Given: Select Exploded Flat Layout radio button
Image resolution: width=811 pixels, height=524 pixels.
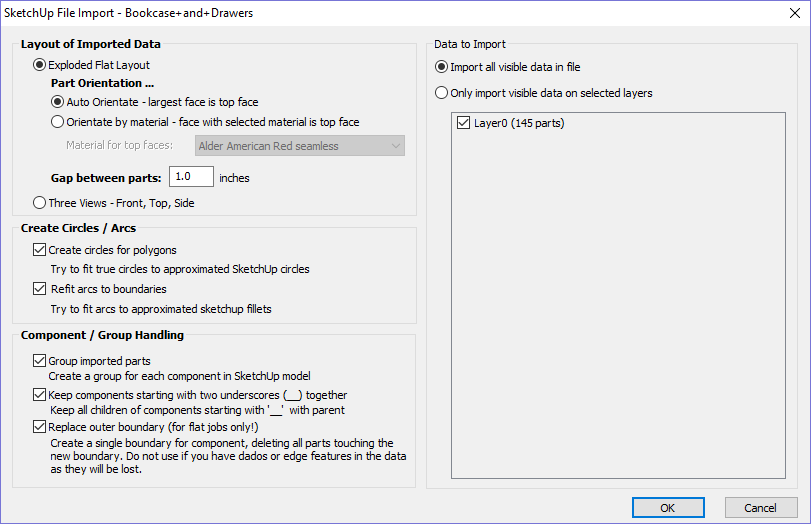Looking at the screenshot, I should pyautogui.click(x=39, y=65).
